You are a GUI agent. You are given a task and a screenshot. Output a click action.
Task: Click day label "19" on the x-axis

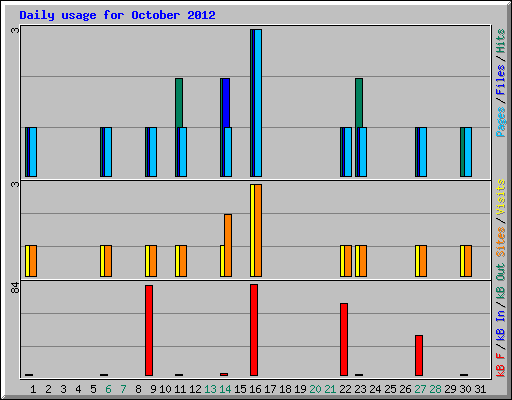click(300, 389)
